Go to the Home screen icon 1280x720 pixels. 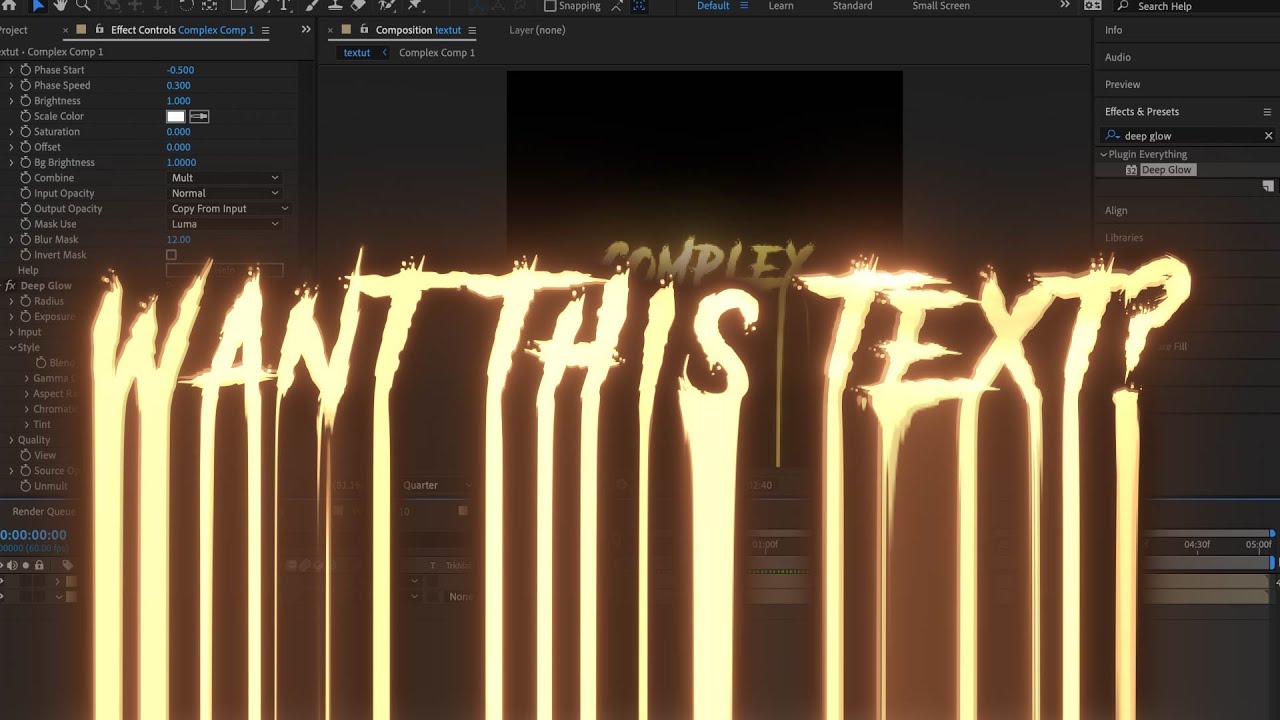pos(11,6)
